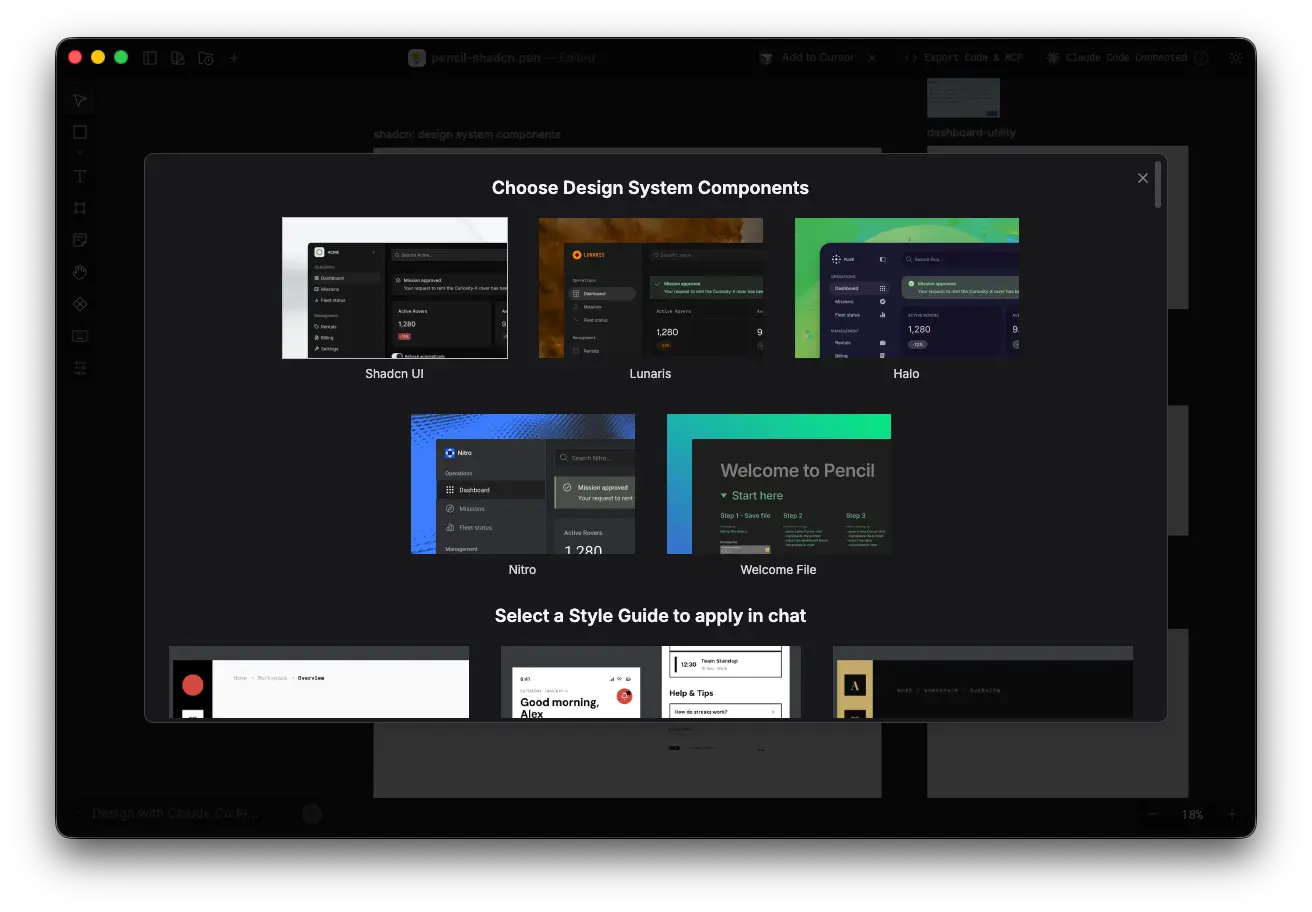Image resolution: width=1312 pixels, height=912 pixels.
Task: Choose the Lunaris design system thumbnail
Action: point(651,288)
